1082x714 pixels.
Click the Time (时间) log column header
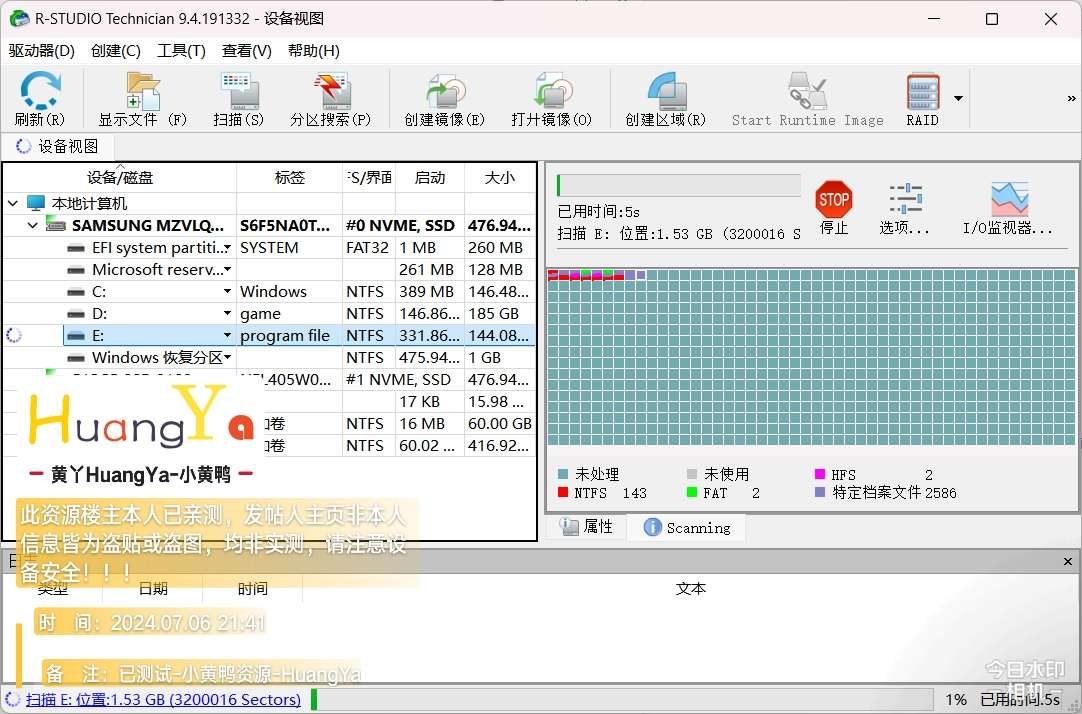(253, 589)
